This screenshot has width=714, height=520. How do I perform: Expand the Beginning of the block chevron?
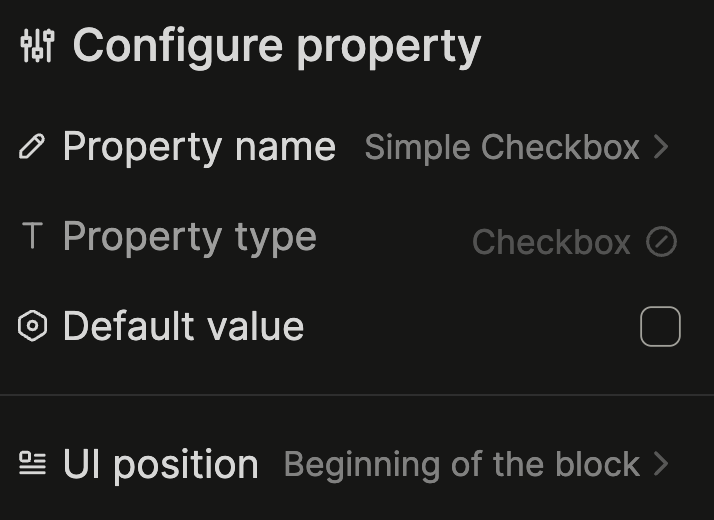(661, 464)
